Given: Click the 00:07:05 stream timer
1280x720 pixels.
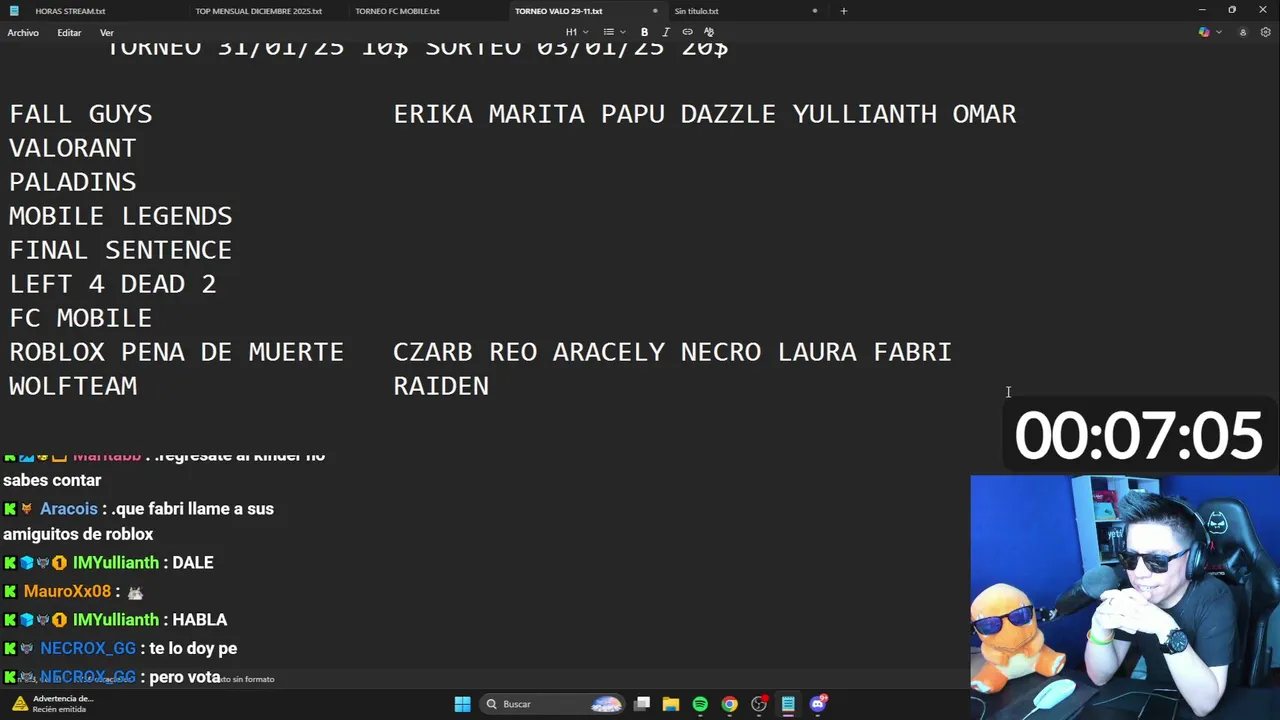Looking at the screenshot, I should (1139, 436).
